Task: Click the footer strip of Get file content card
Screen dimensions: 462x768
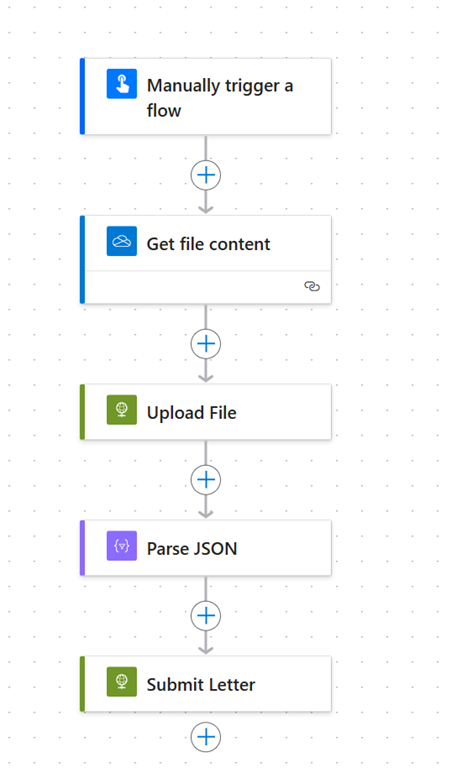Action: coord(208,287)
